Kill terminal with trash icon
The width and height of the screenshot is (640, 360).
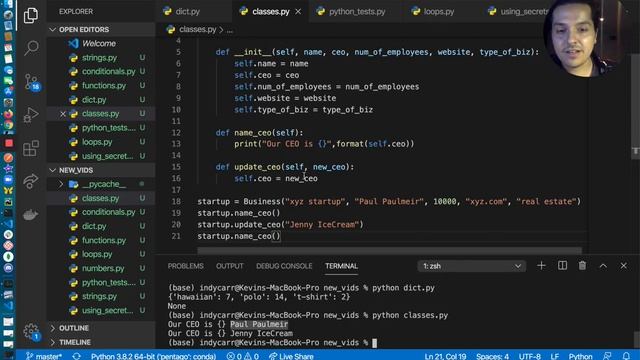pyautogui.click(x=582, y=266)
